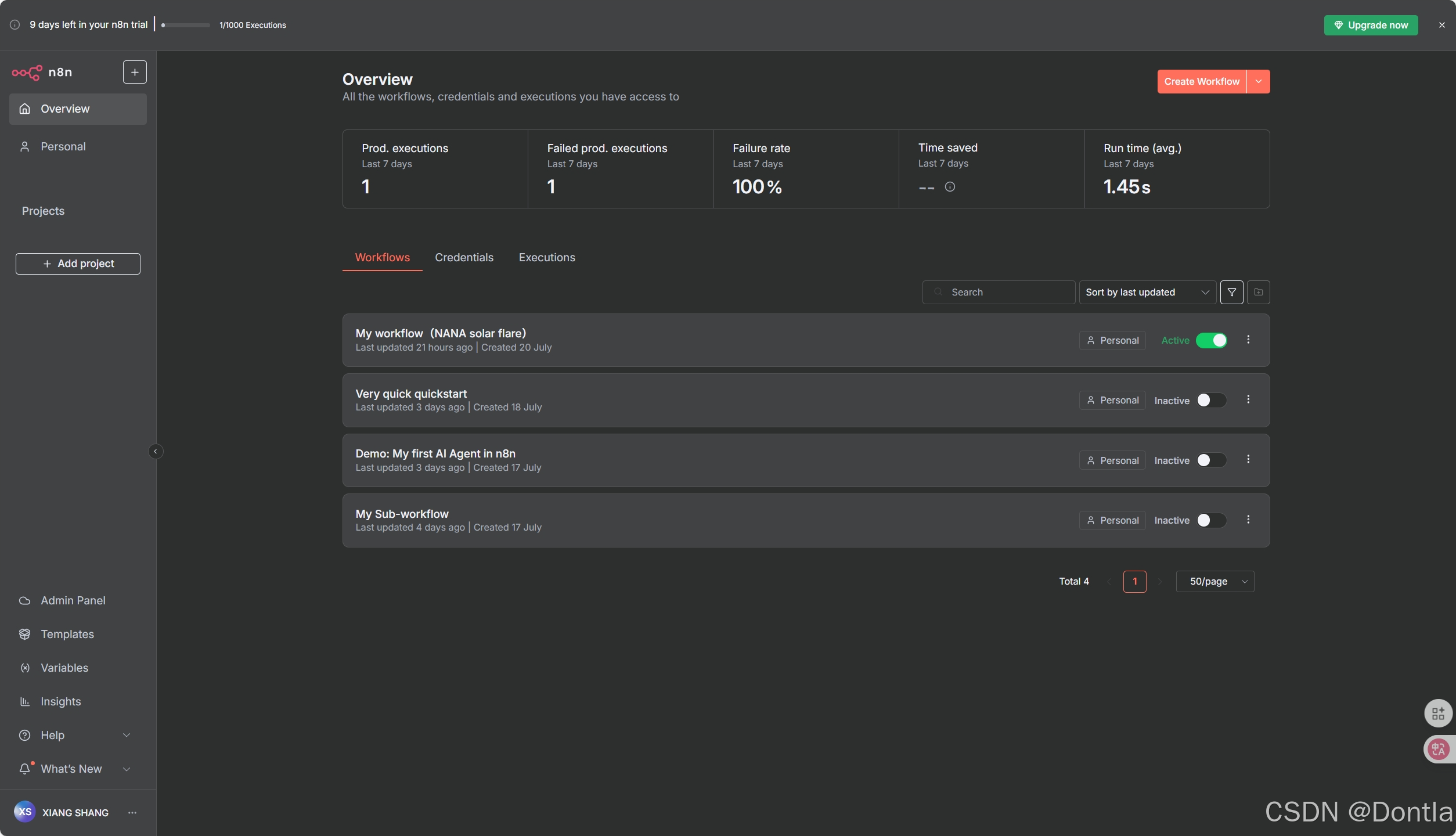
Task: Click the Variables icon
Action: pyautogui.click(x=25, y=668)
